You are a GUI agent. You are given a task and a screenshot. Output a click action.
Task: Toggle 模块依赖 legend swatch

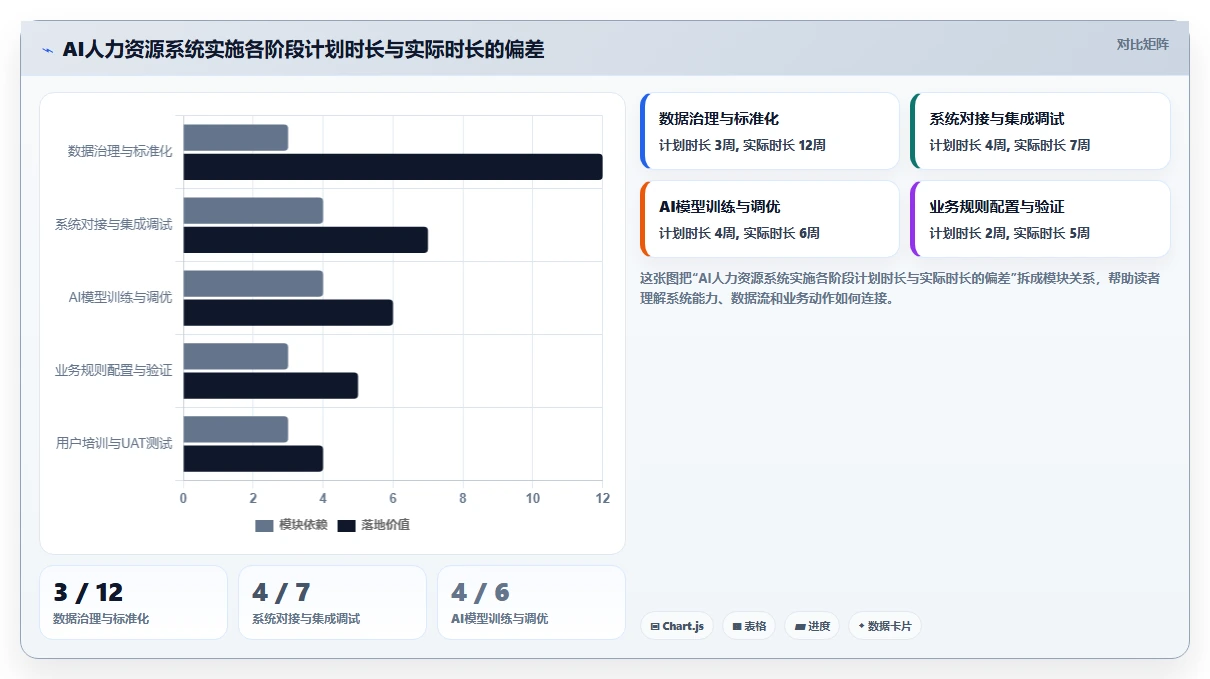264,525
